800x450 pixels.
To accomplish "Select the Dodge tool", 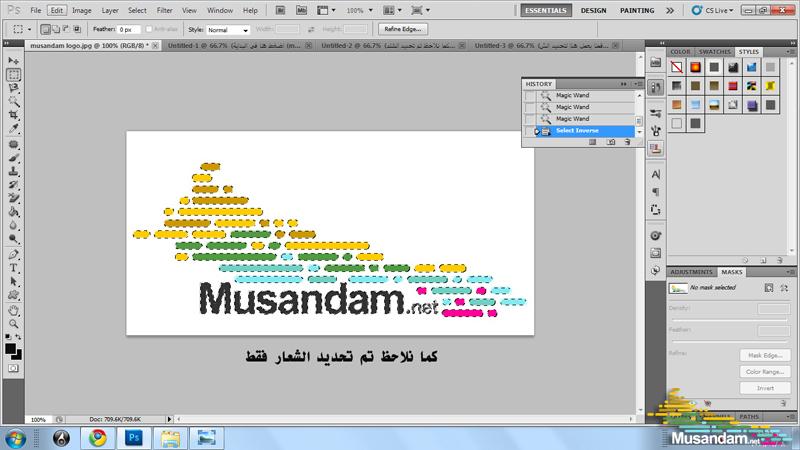I will point(13,238).
